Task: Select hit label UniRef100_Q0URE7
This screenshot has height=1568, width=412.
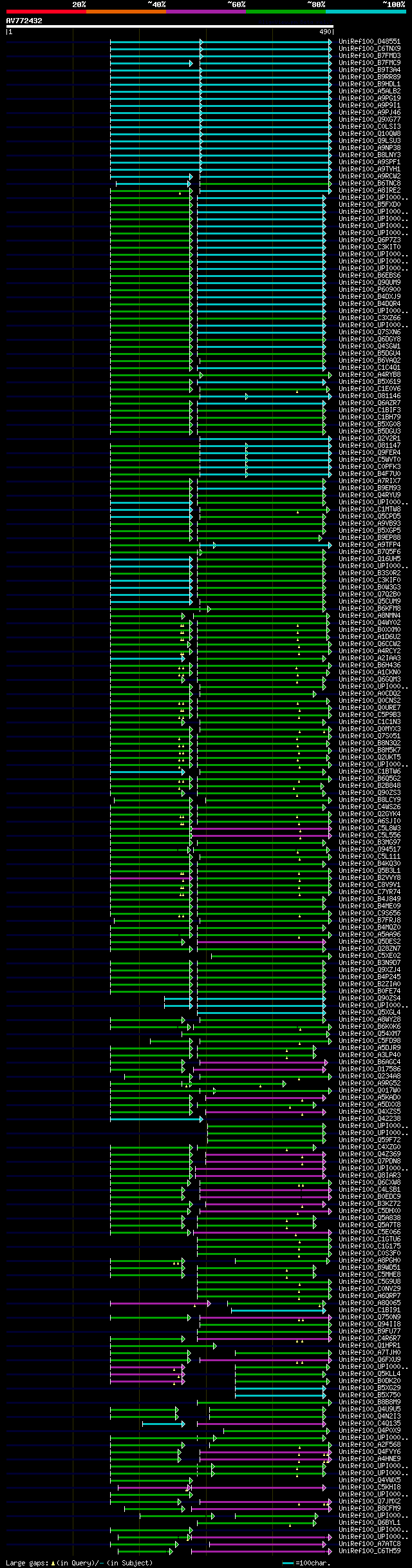Action: tap(370, 707)
